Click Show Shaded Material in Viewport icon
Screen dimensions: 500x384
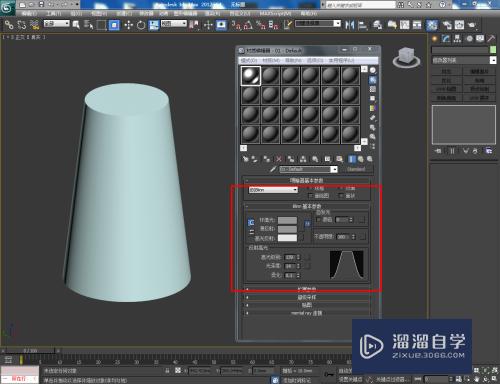pyautogui.click(x=340, y=159)
